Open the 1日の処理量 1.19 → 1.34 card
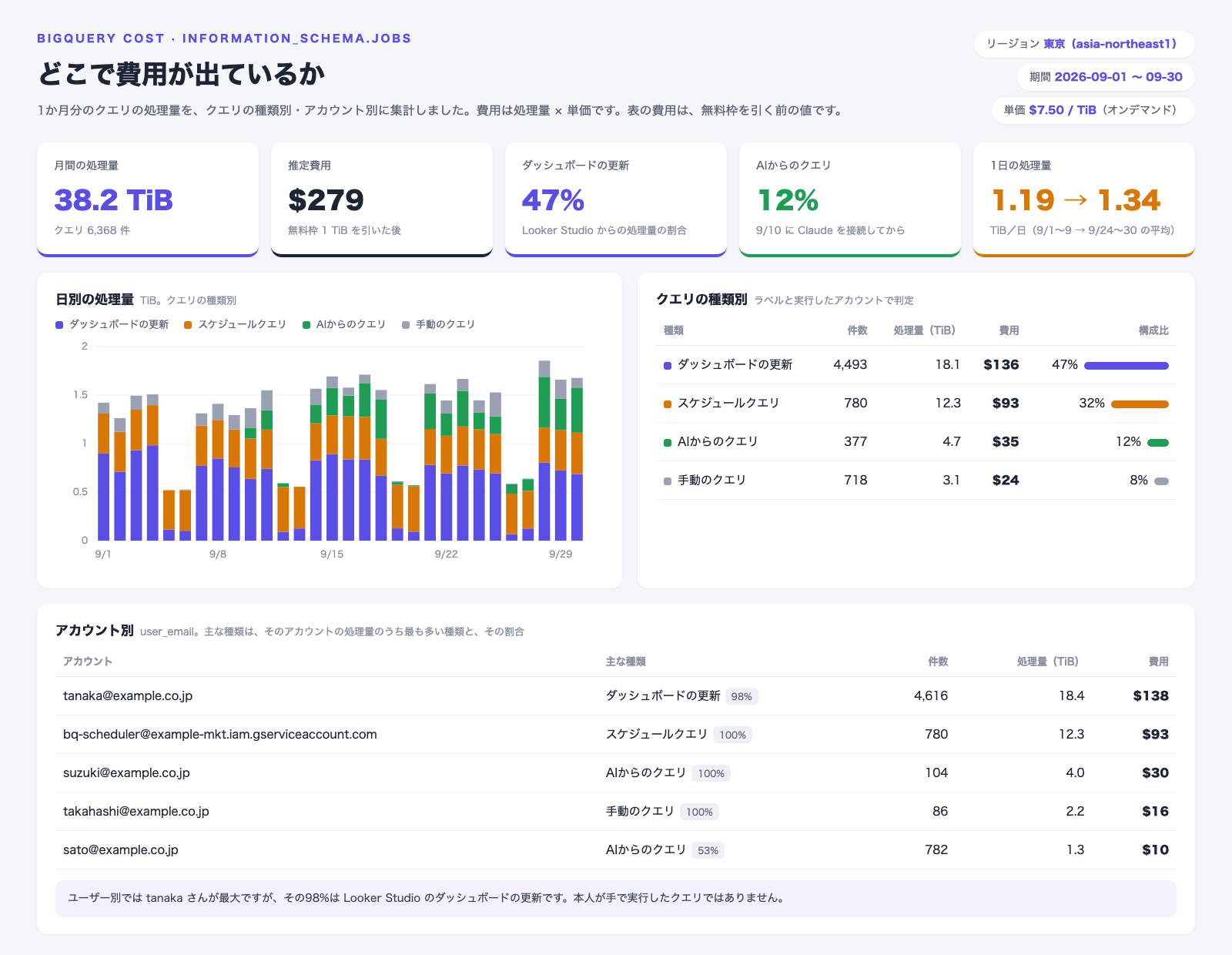1232x955 pixels. [x=1084, y=199]
